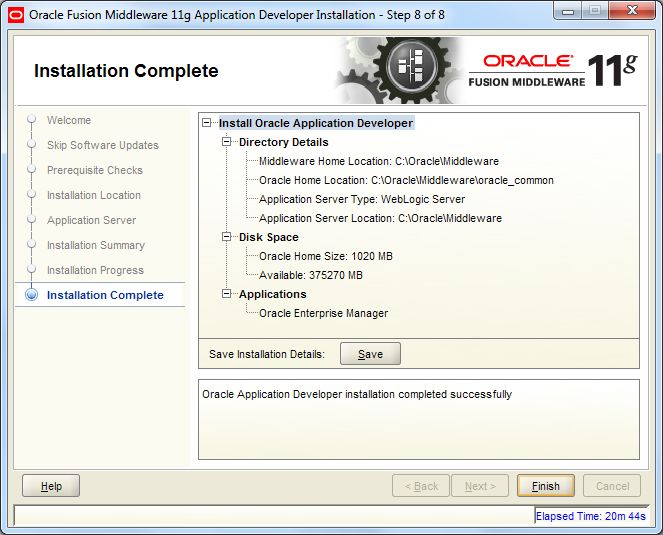Click the installation completed successfully message
This screenshot has width=663, height=535.
[357, 394]
